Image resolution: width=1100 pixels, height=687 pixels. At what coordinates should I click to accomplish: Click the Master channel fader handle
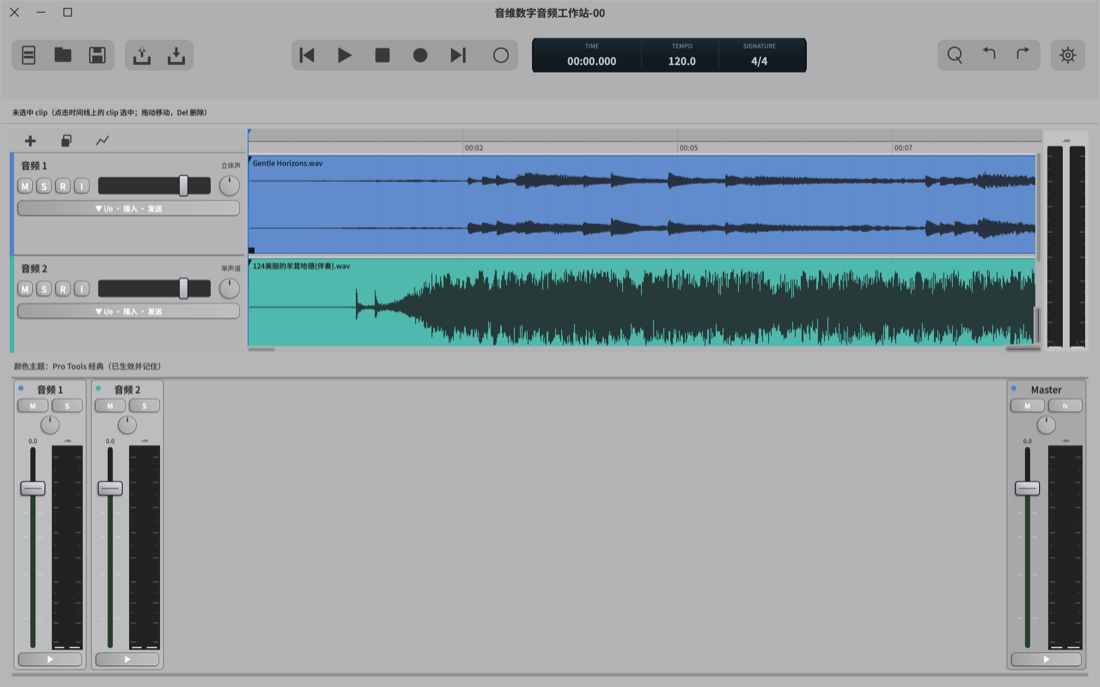(x=1027, y=488)
